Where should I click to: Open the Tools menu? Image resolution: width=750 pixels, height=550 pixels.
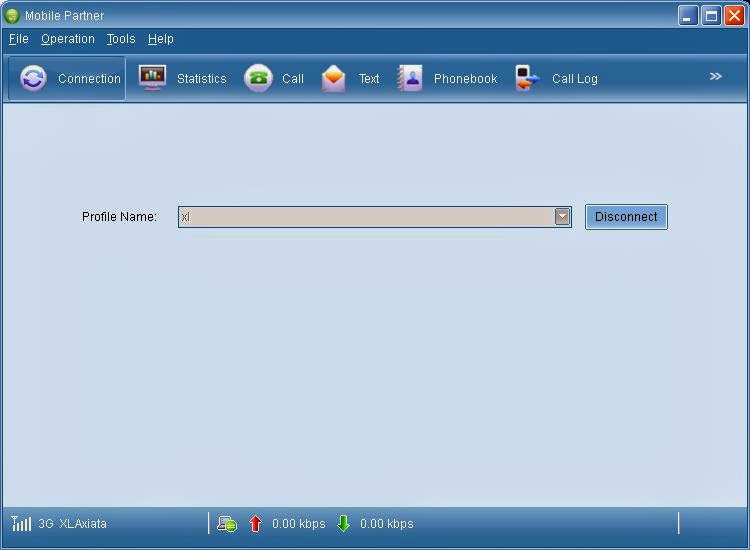pos(121,39)
